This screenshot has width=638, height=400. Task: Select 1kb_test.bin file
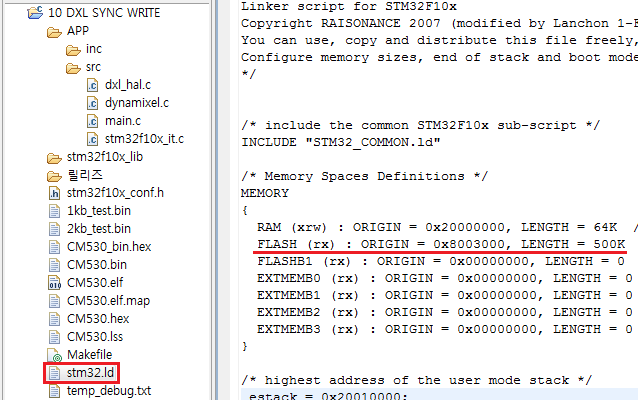tap(98, 211)
